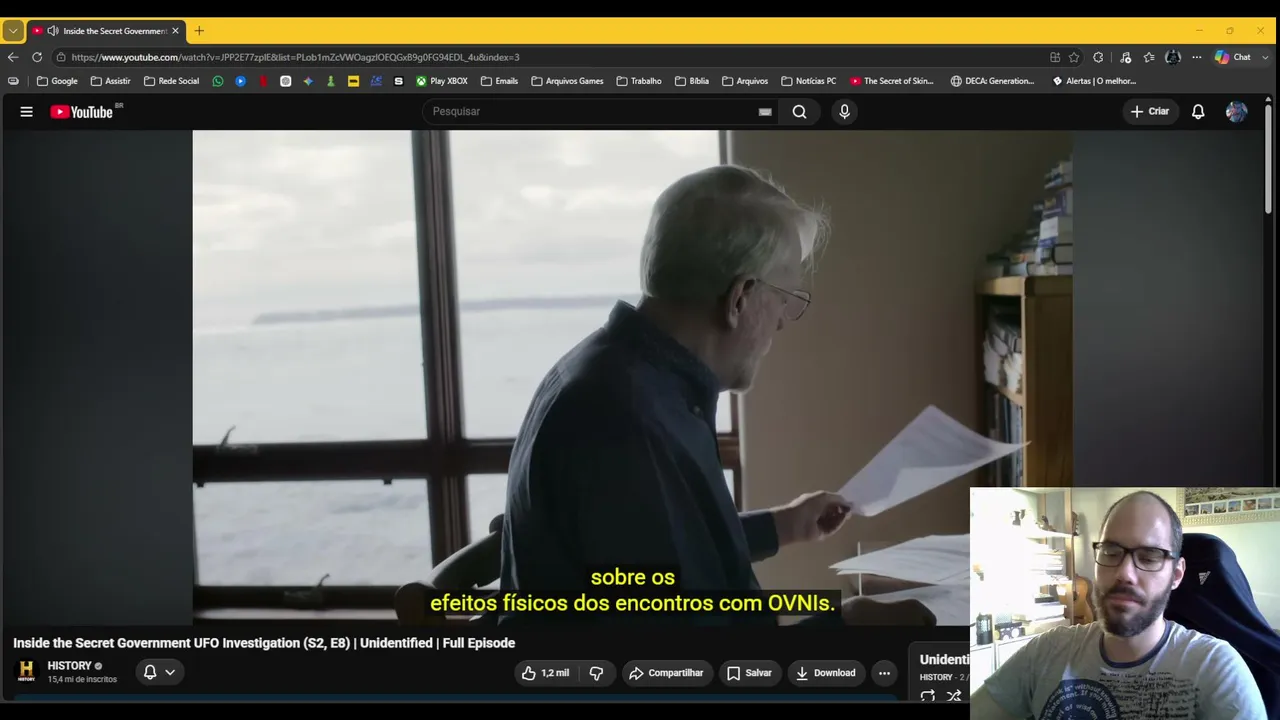Open browser profile avatar
Viewport: 1280px width, 720px height.
(1173, 57)
